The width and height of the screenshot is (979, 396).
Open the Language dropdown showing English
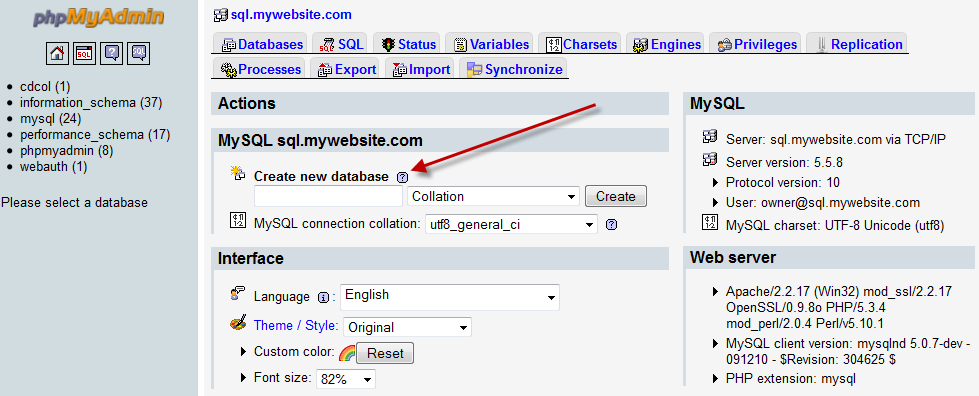(x=450, y=297)
